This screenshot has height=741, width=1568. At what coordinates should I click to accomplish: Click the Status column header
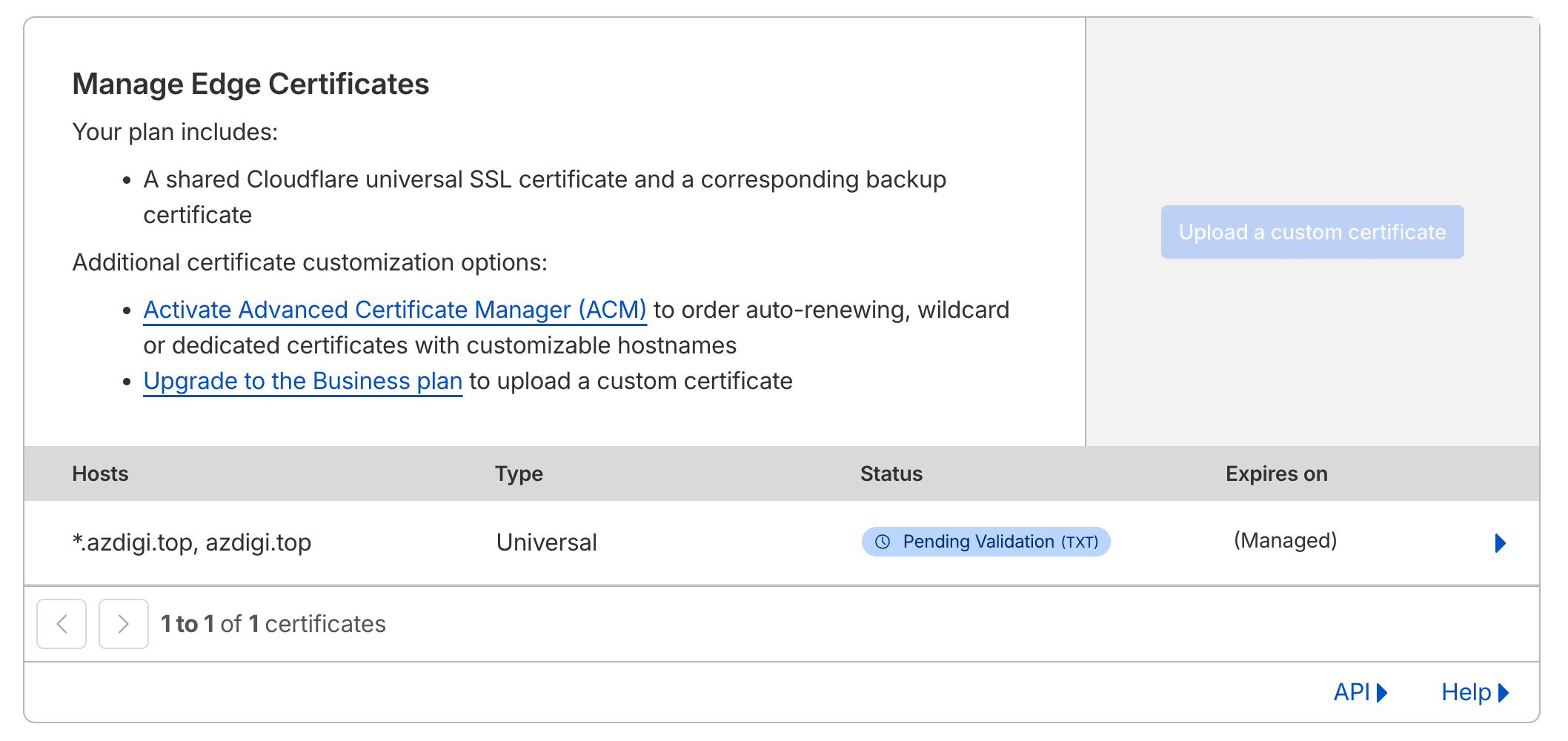point(891,473)
